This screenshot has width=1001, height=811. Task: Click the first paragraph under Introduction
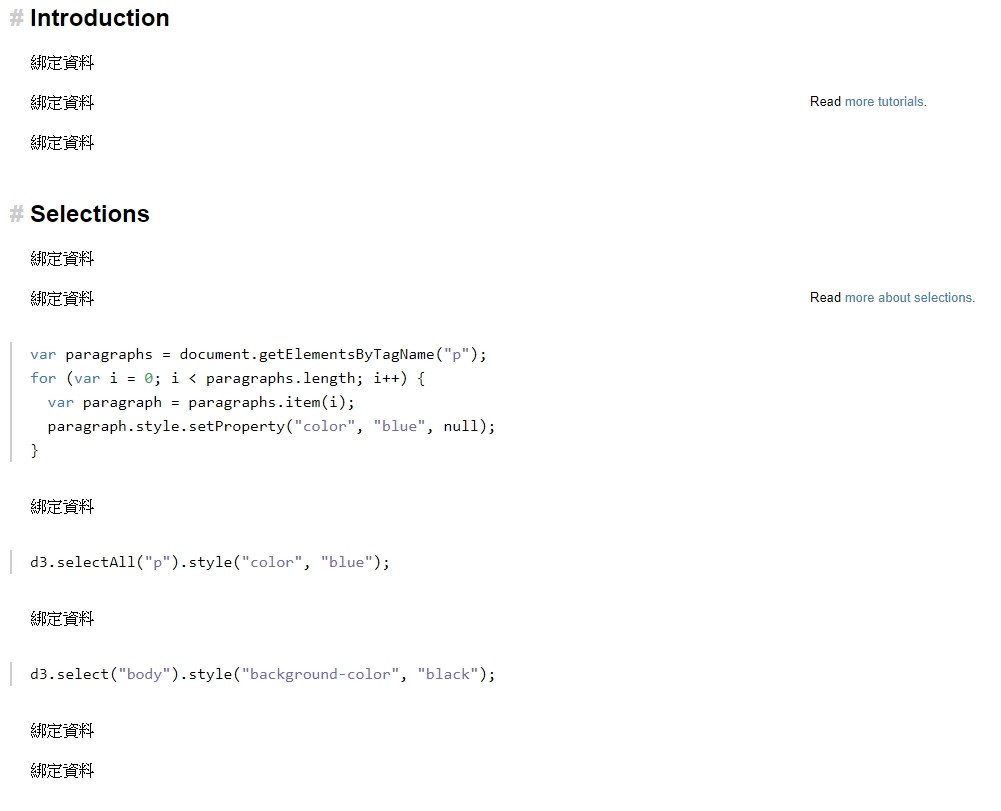62,63
